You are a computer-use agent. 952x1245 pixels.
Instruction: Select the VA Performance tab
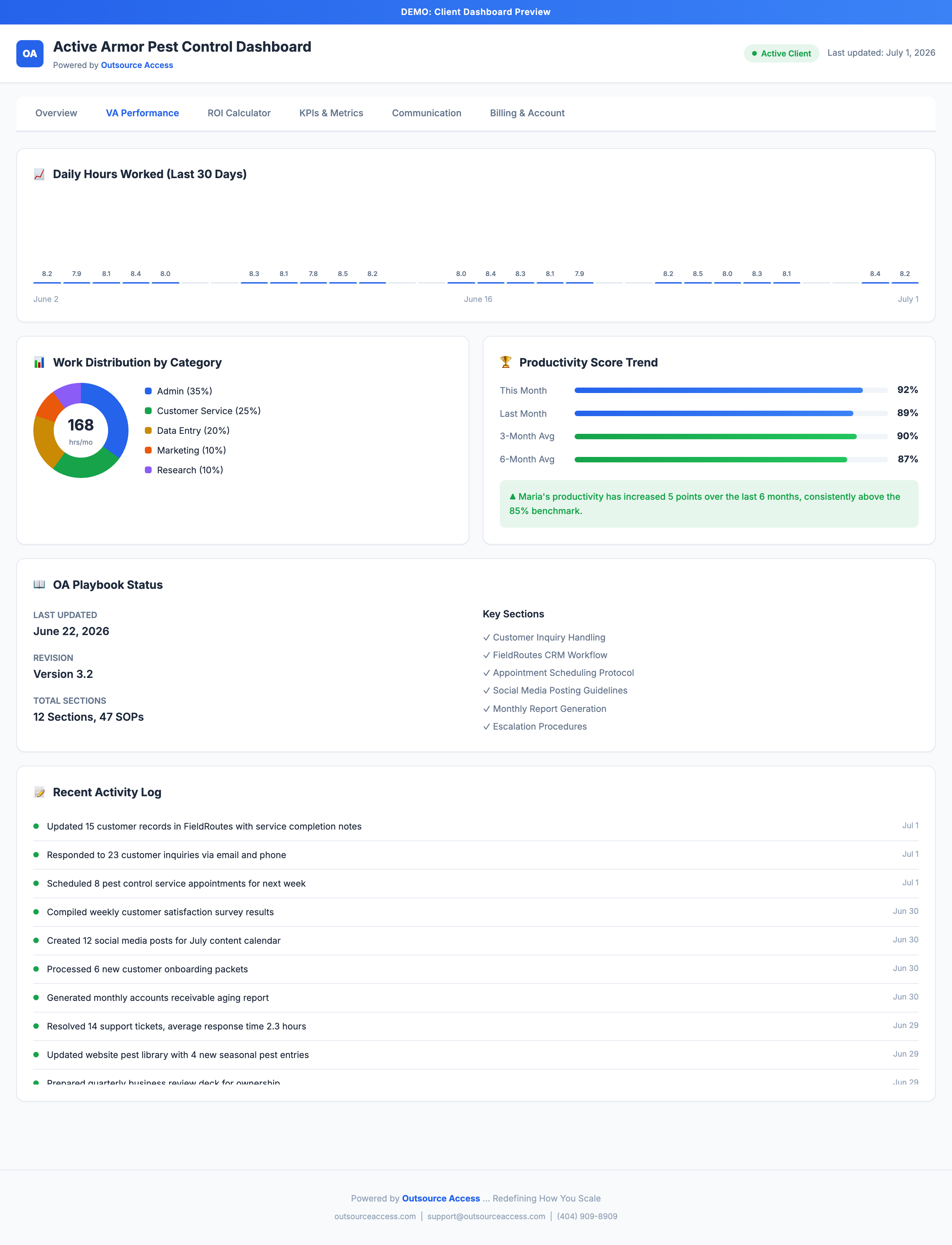(x=142, y=113)
